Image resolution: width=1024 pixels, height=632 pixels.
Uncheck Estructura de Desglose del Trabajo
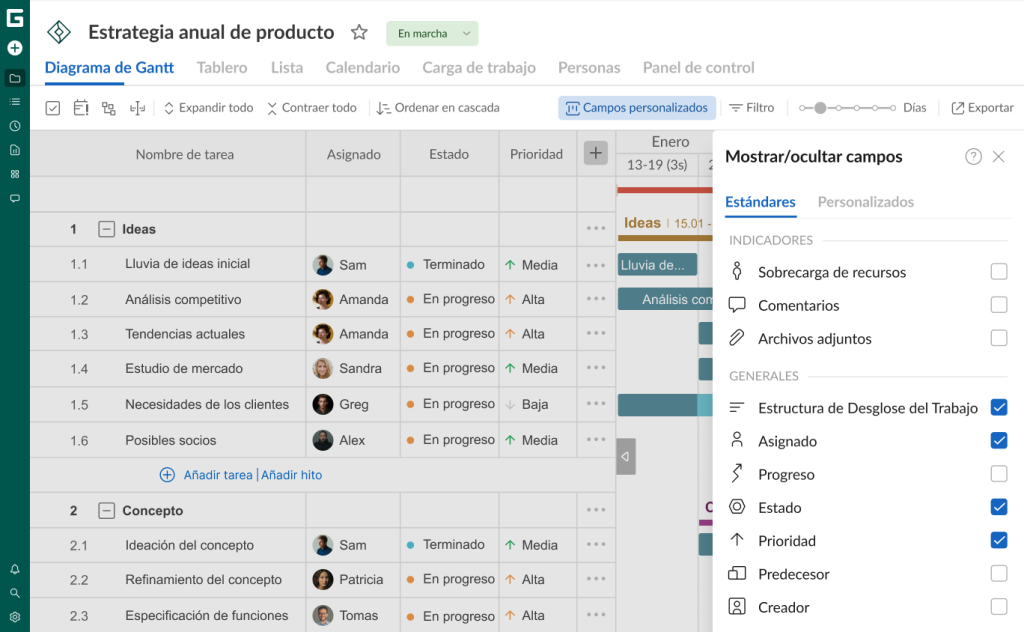[x=999, y=407]
